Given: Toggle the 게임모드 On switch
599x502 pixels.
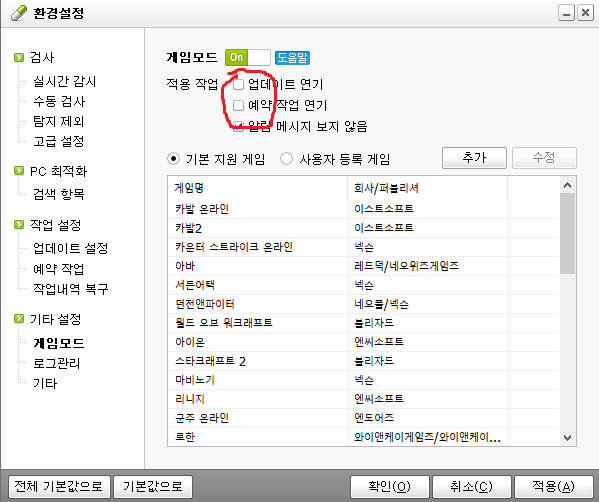Looking at the screenshot, I should coord(248,58).
